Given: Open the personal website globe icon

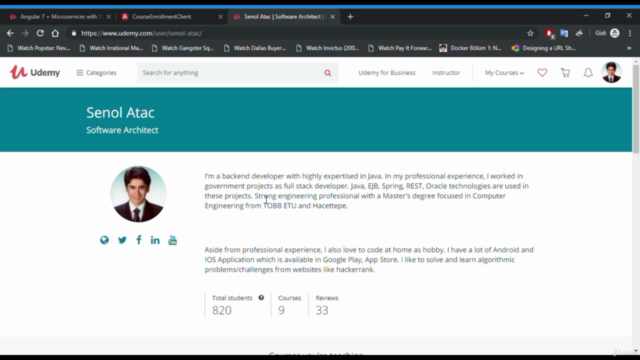Looking at the screenshot, I should [x=104, y=240].
